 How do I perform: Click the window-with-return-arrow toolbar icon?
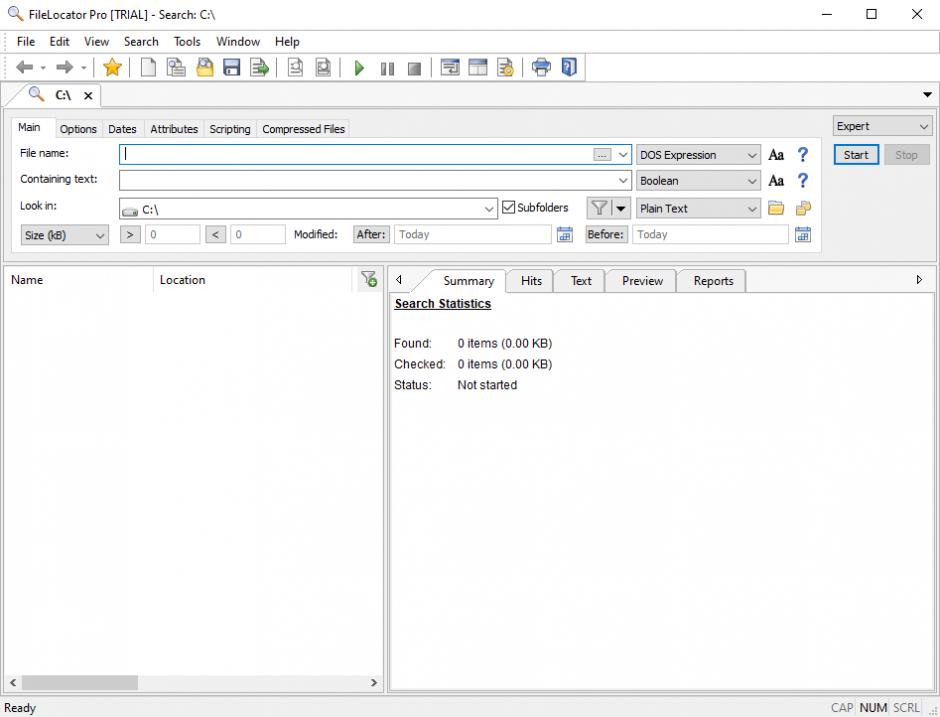point(450,67)
